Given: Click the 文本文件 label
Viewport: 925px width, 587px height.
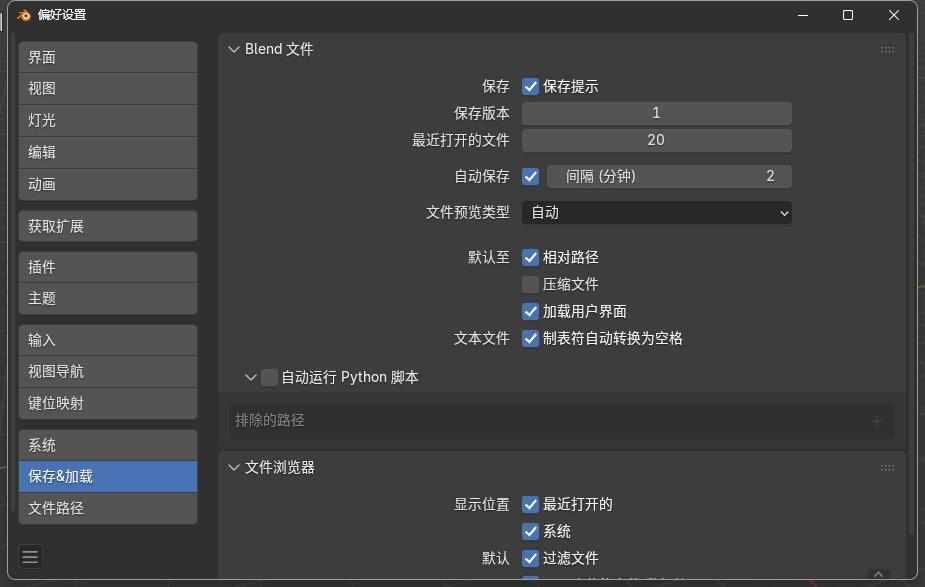Looking at the screenshot, I should coord(481,339).
